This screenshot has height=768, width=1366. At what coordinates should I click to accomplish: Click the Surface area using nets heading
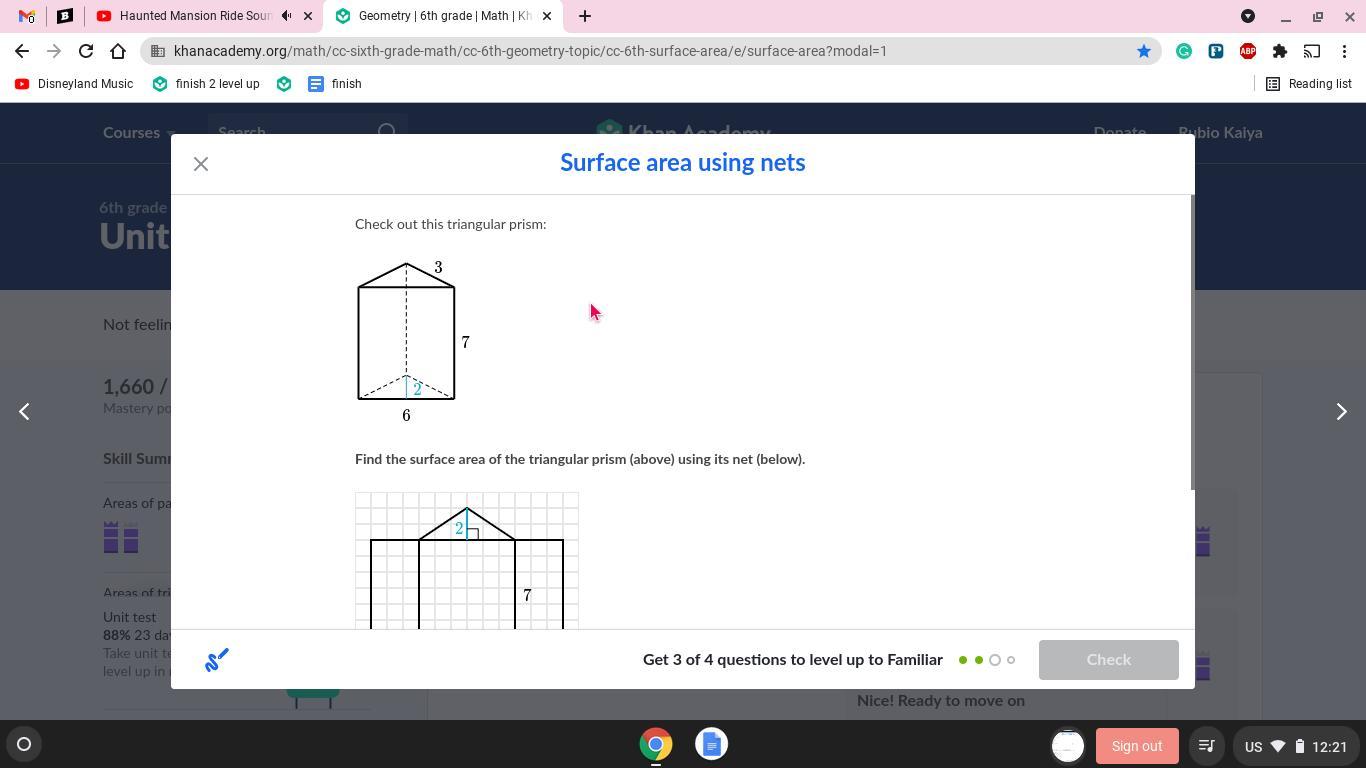(x=683, y=163)
